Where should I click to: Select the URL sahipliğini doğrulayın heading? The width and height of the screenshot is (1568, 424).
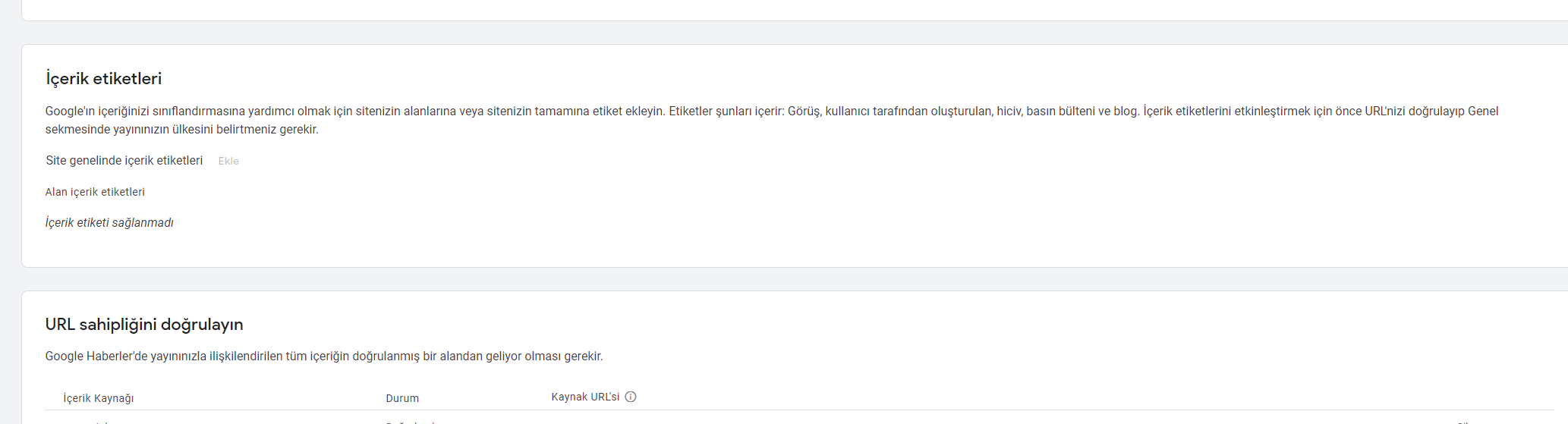144,325
